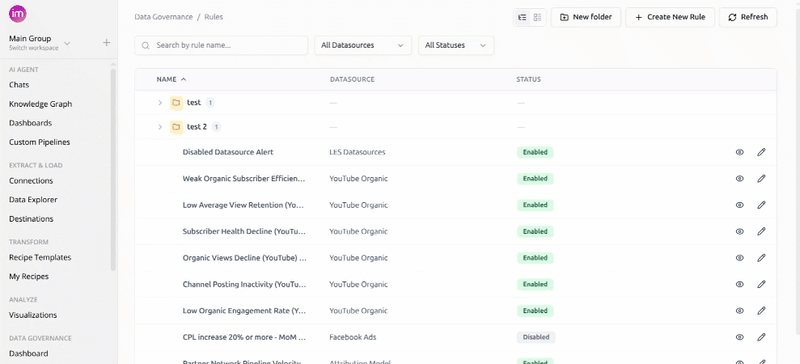Click the test 2 folder icon
This screenshot has width=800, height=364.
coord(176,127)
